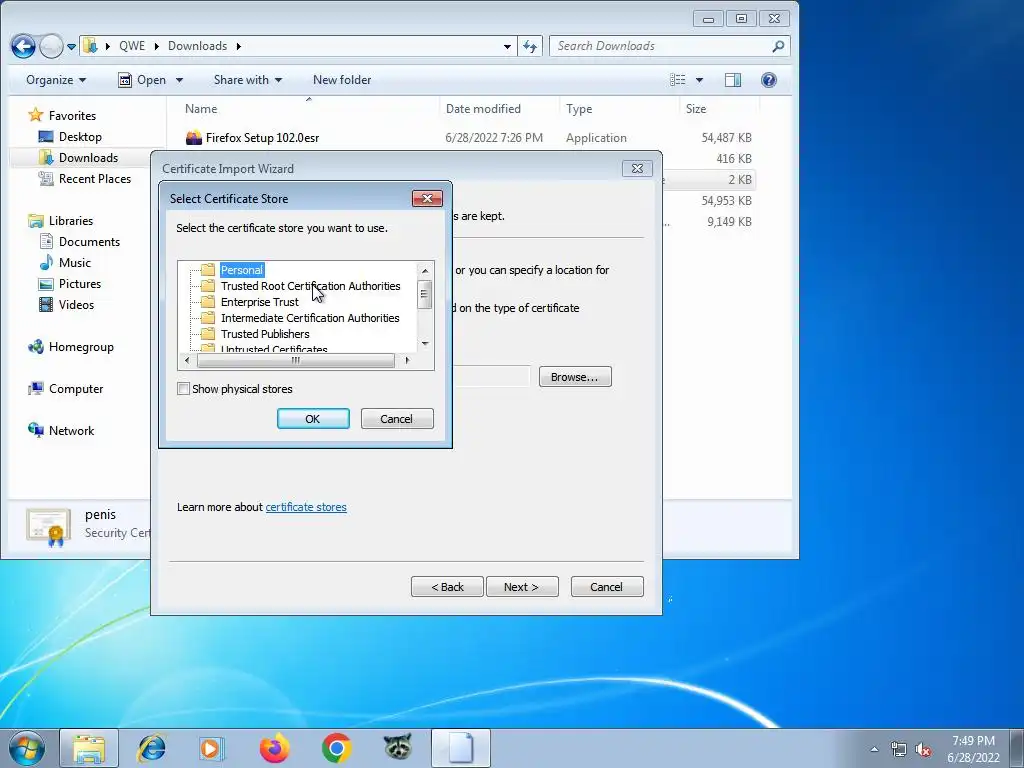Click the Forward navigation arrow in Explorer
The width and height of the screenshot is (1024, 768).
click(x=52, y=46)
